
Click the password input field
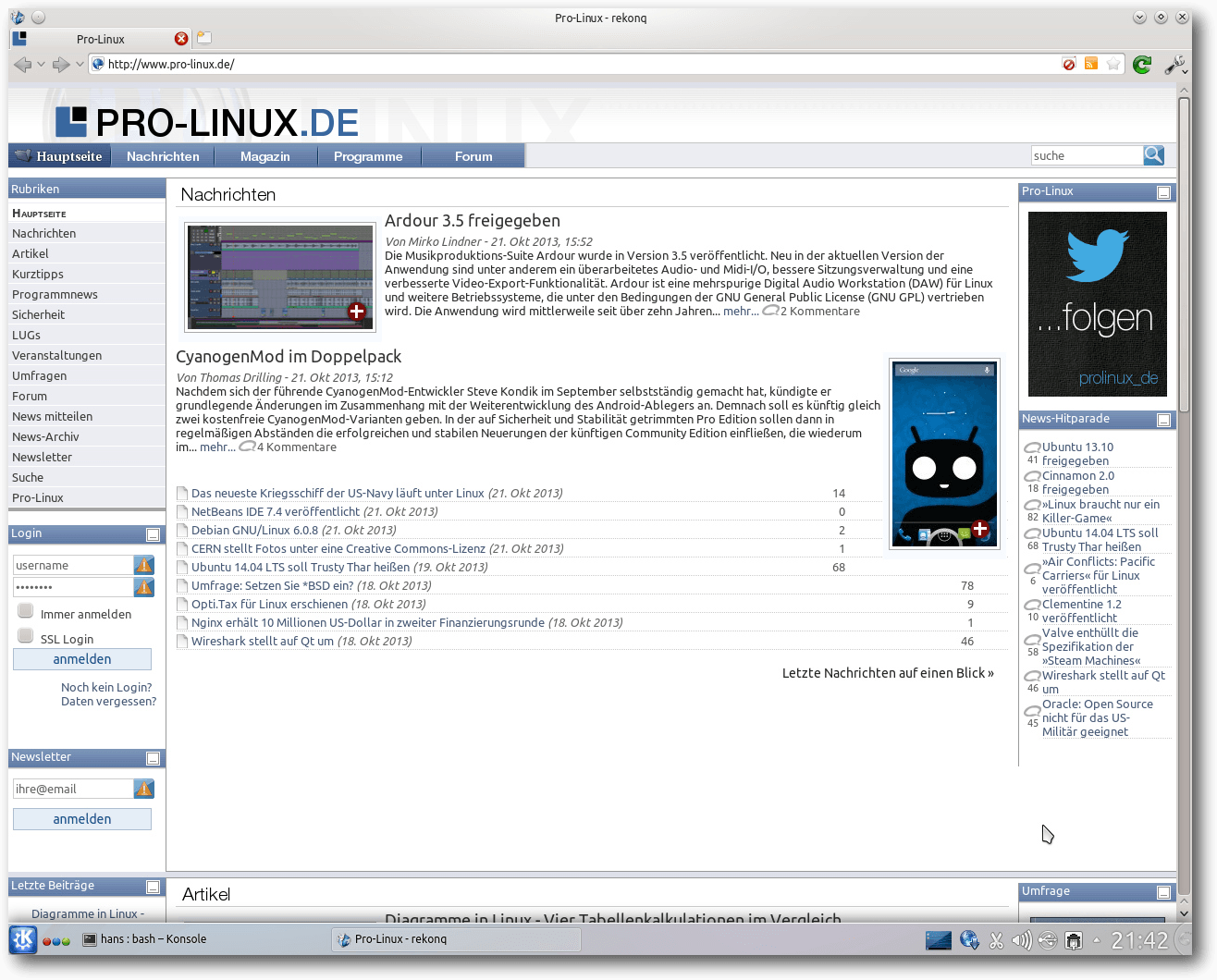[x=74, y=587]
